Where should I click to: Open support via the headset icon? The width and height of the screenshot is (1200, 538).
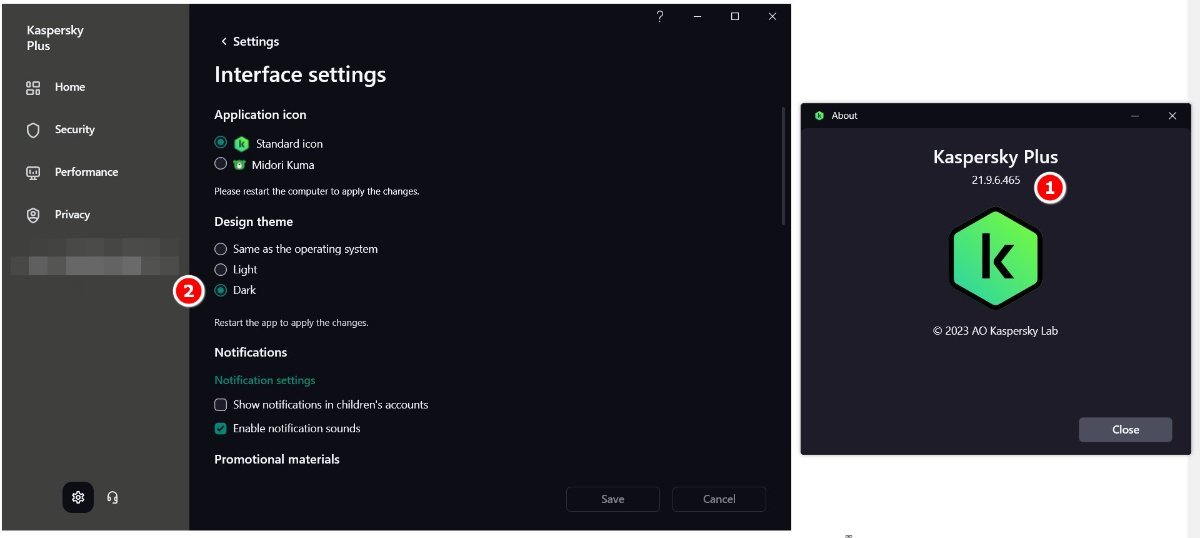tap(112, 497)
